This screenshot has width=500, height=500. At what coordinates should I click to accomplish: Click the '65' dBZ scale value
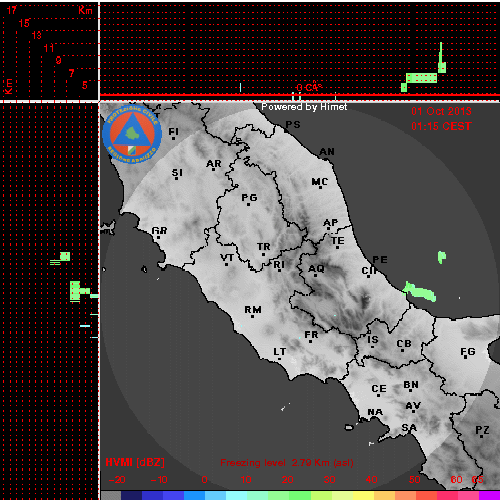[x=477, y=480]
